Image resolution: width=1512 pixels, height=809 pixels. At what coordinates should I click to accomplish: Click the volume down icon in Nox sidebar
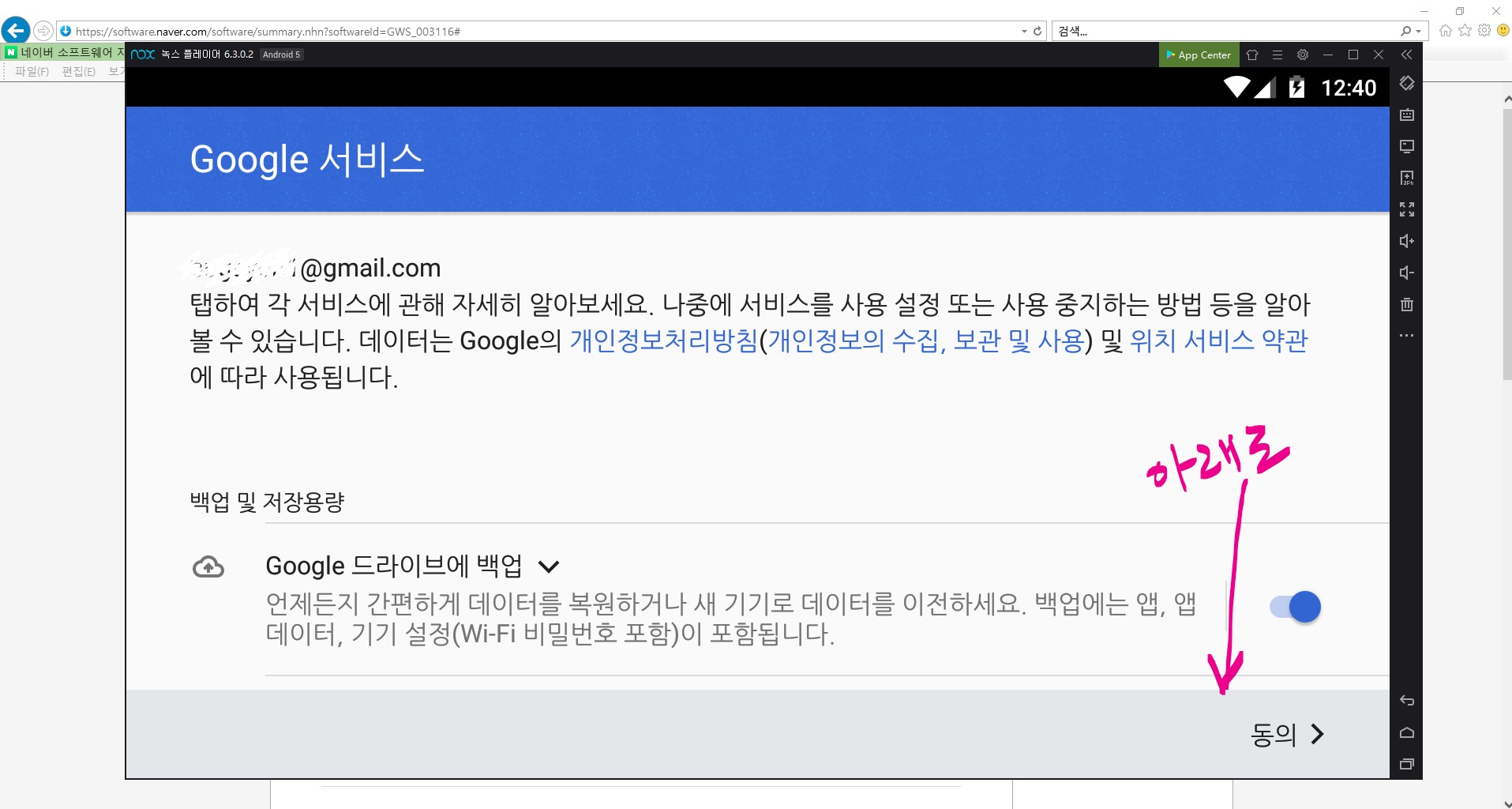tap(1407, 273)
